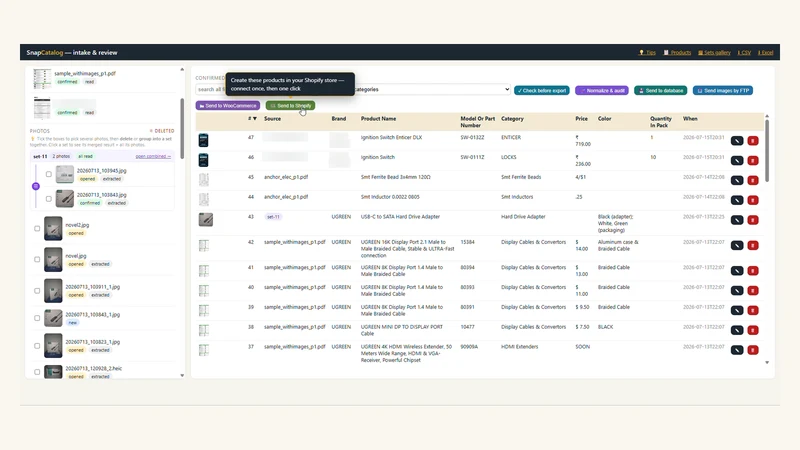Check the 20260713_120928_2.heic box
Image resolution: width=800 pixels, height=450 pixels.
click(37, 372)
